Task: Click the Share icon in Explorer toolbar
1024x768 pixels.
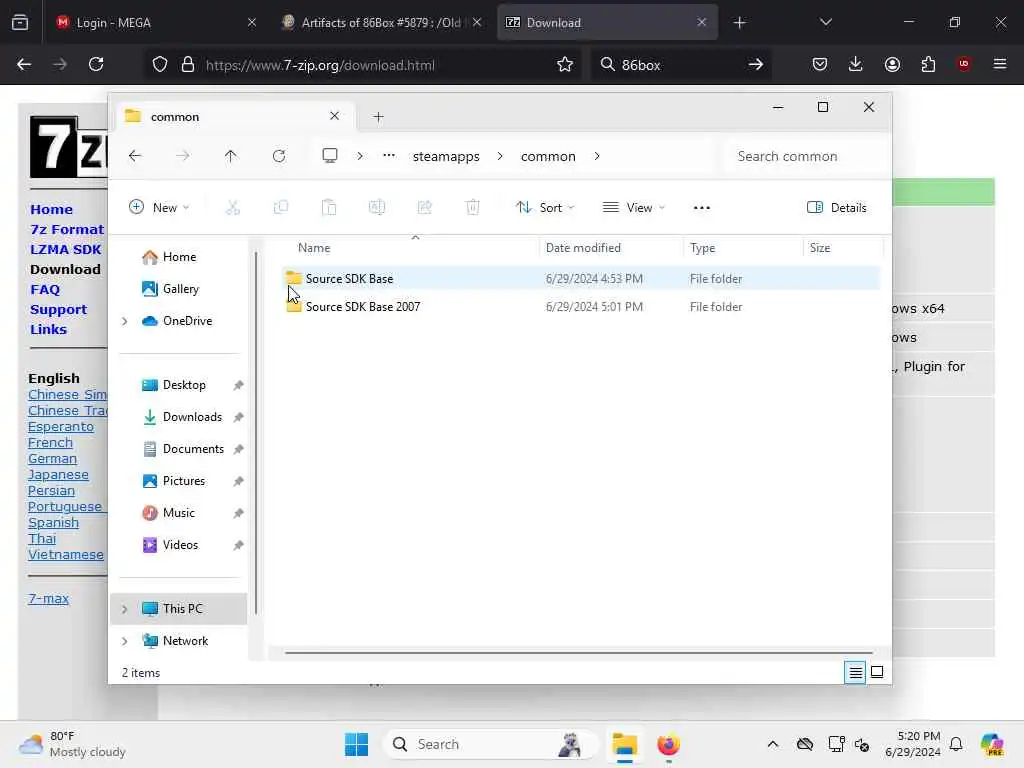Action: [424, 208]
